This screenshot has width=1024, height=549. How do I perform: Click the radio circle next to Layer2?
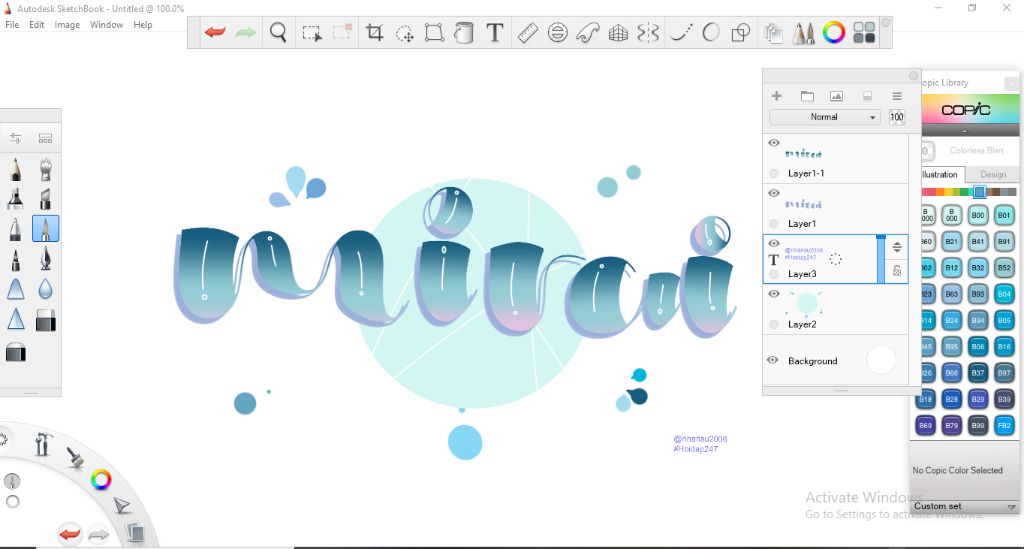click(x=774, y=324)
